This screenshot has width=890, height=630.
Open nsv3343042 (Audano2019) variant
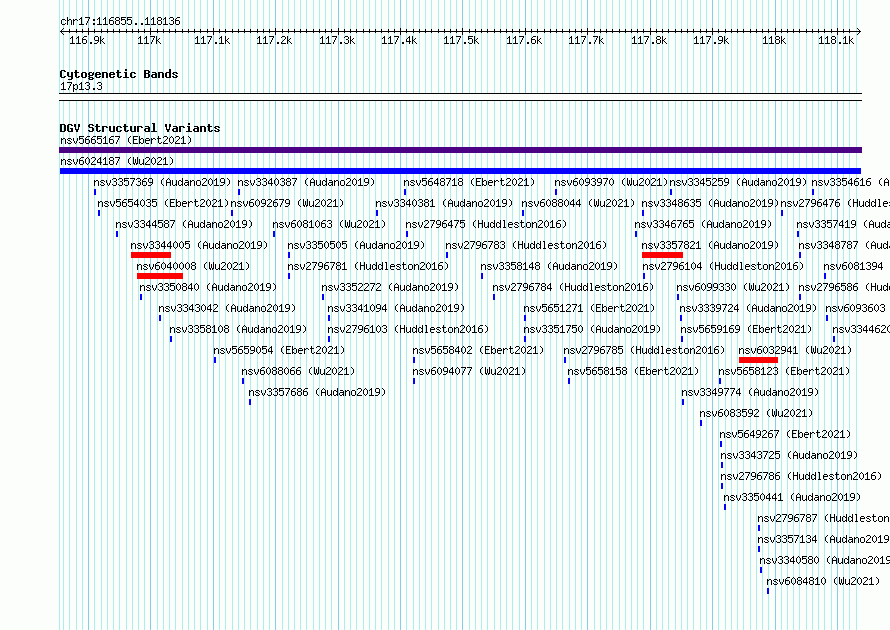(228, 308)
